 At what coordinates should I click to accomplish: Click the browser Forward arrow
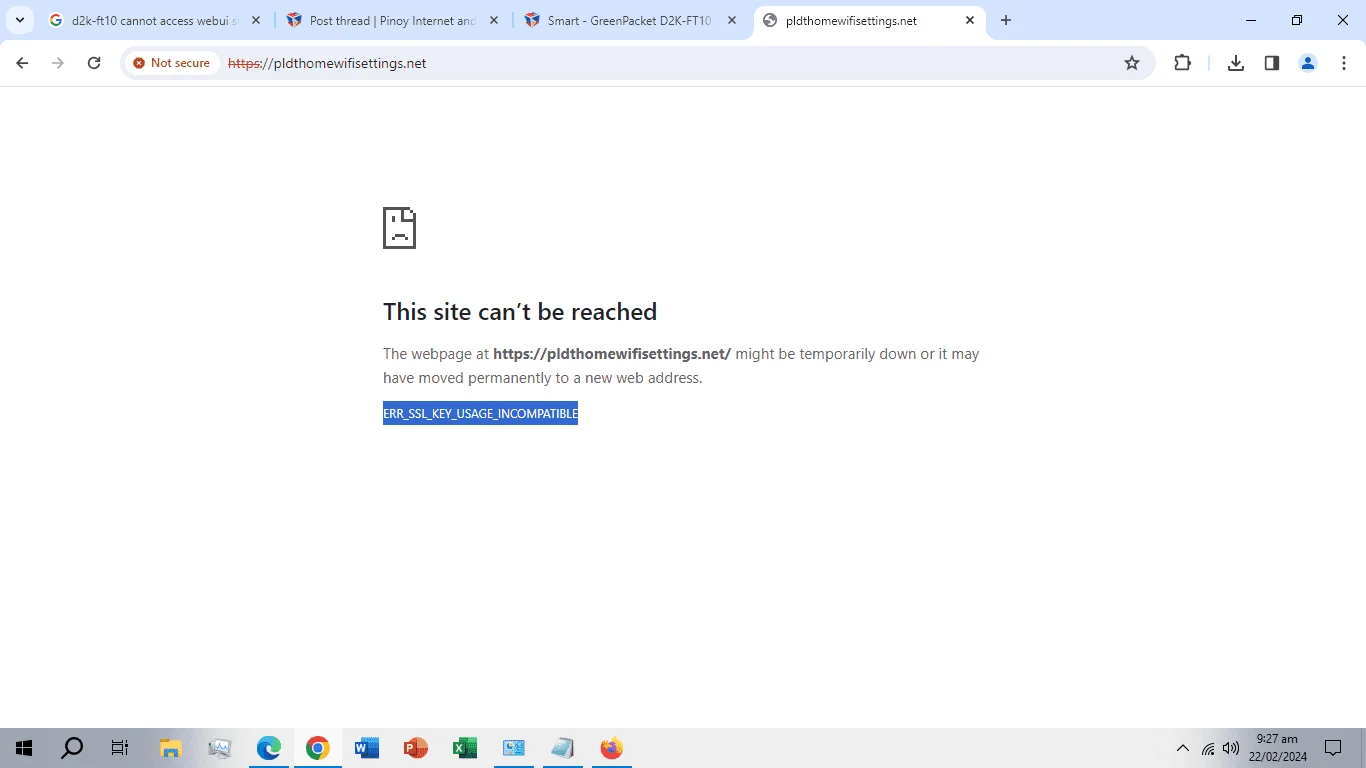[58, 63]
